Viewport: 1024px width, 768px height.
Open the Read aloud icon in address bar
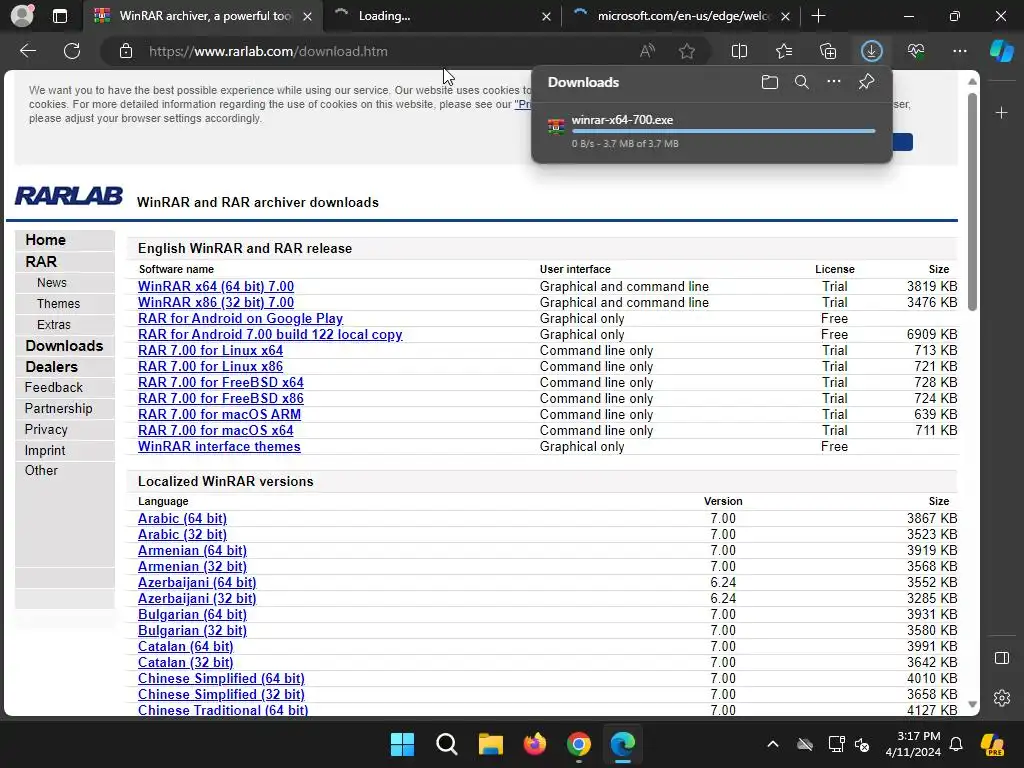point(647,51)
